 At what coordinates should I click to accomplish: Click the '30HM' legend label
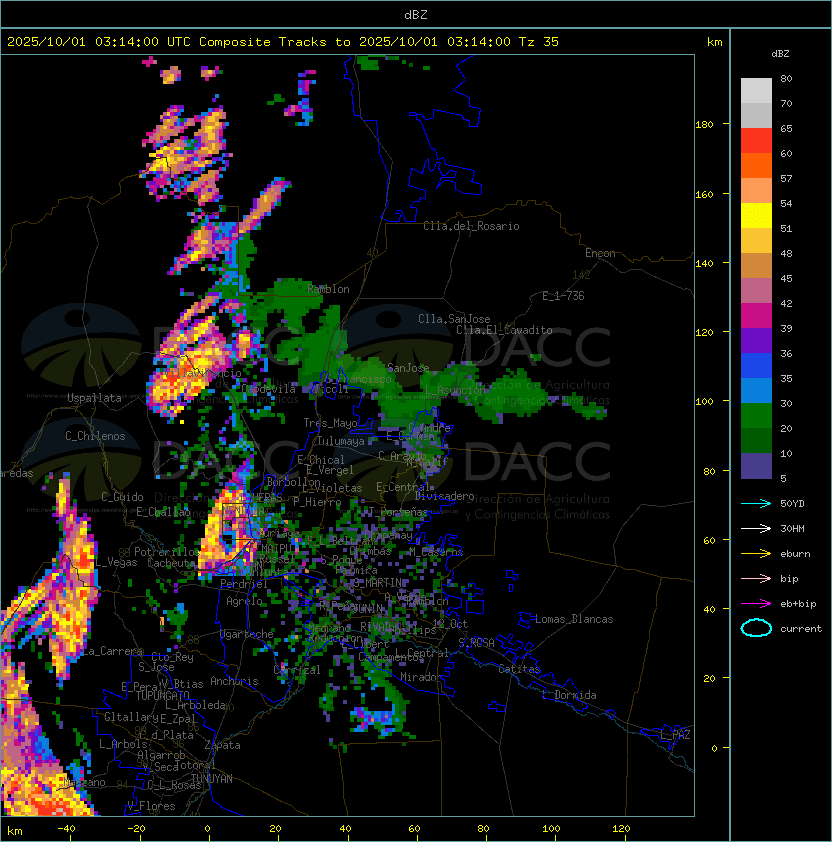(792, 528)
